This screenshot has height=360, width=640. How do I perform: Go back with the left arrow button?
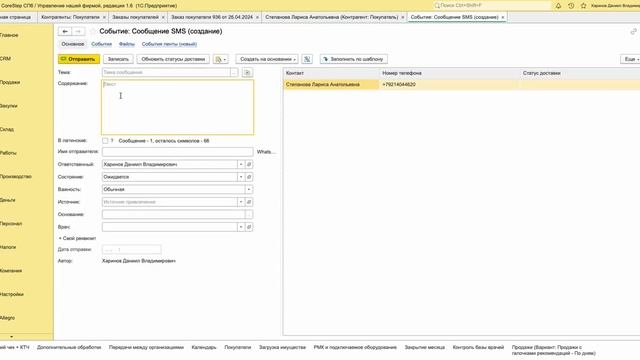pyautogui.click(x=65, y=31)
